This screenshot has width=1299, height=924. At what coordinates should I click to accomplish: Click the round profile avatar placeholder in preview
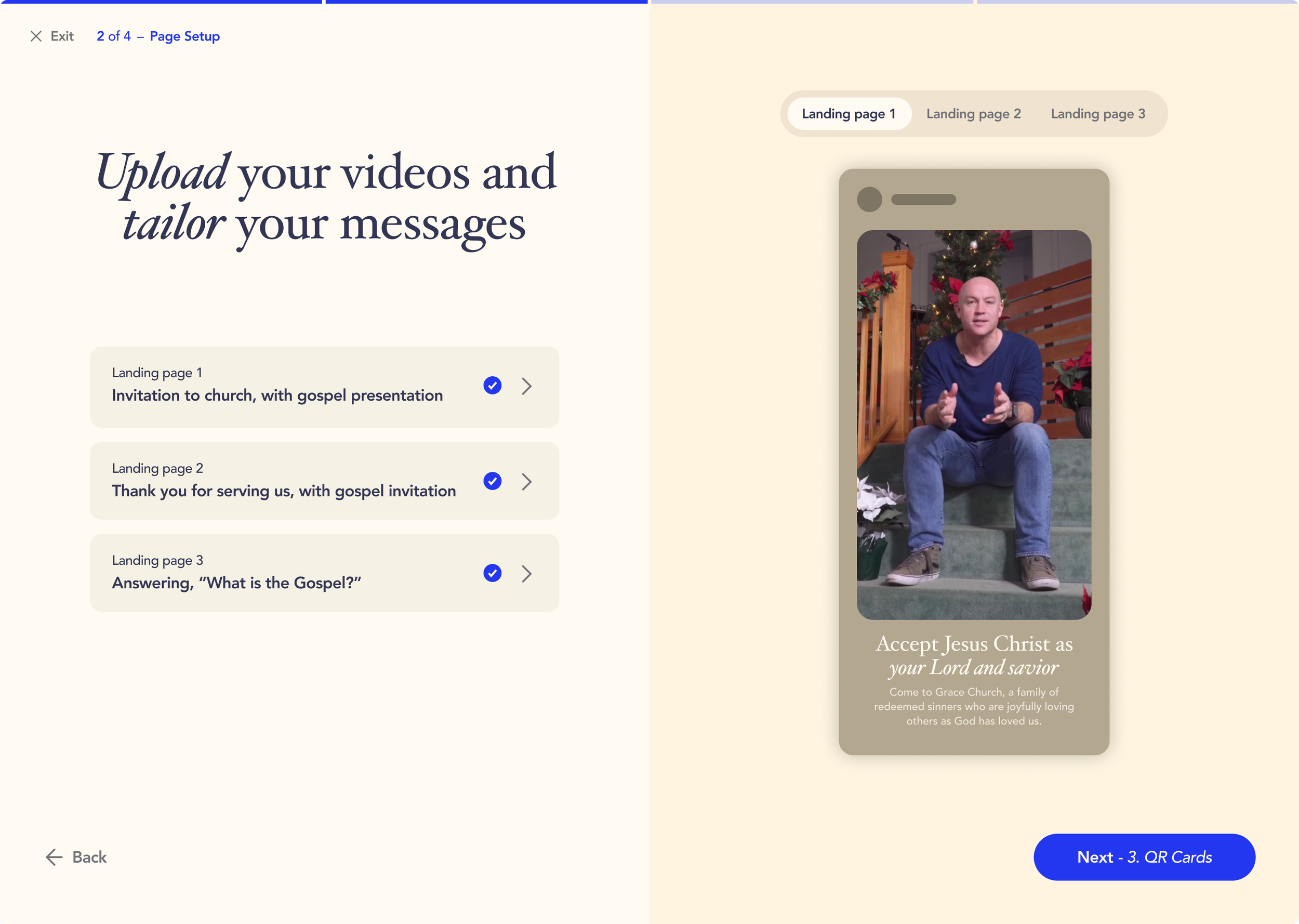(869, 200)
